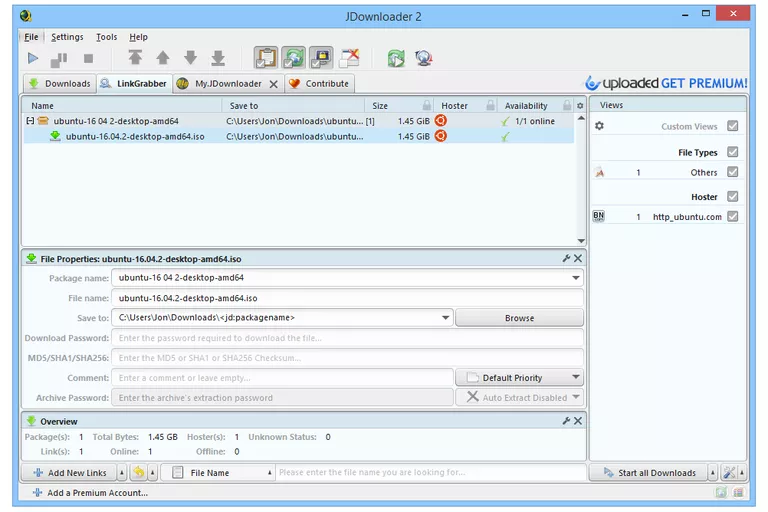This screenshot has height=512, width=768.
Task: Click the LinkGrabber list scrollbar down arrow
Action: (x=581, y=241)
